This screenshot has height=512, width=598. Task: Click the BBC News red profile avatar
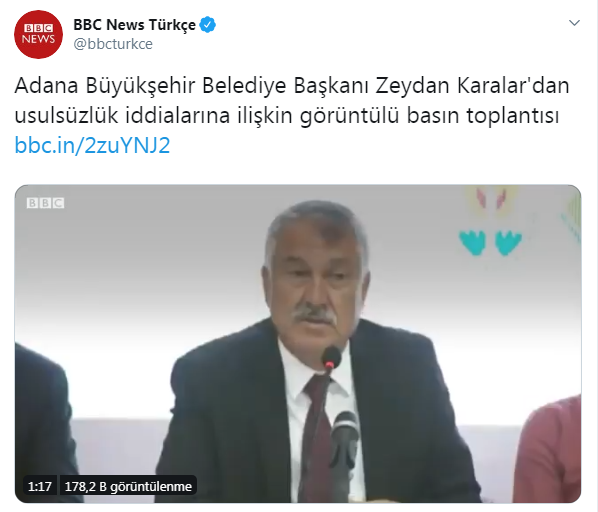pyautogui.click(x=39, y=34)
